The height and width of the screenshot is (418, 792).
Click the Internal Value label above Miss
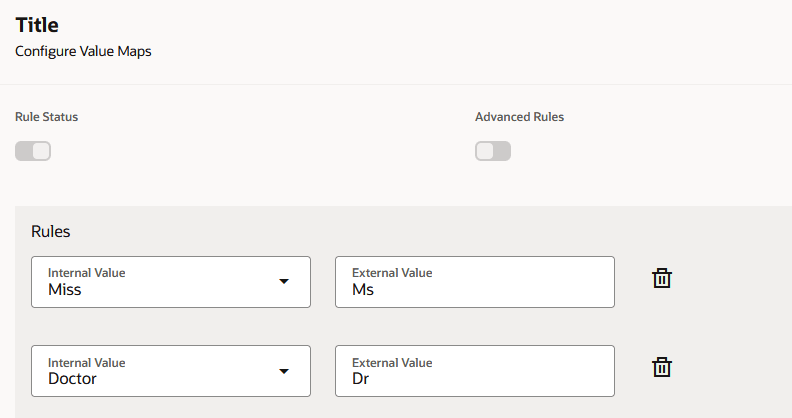click(x=87, y=272)
